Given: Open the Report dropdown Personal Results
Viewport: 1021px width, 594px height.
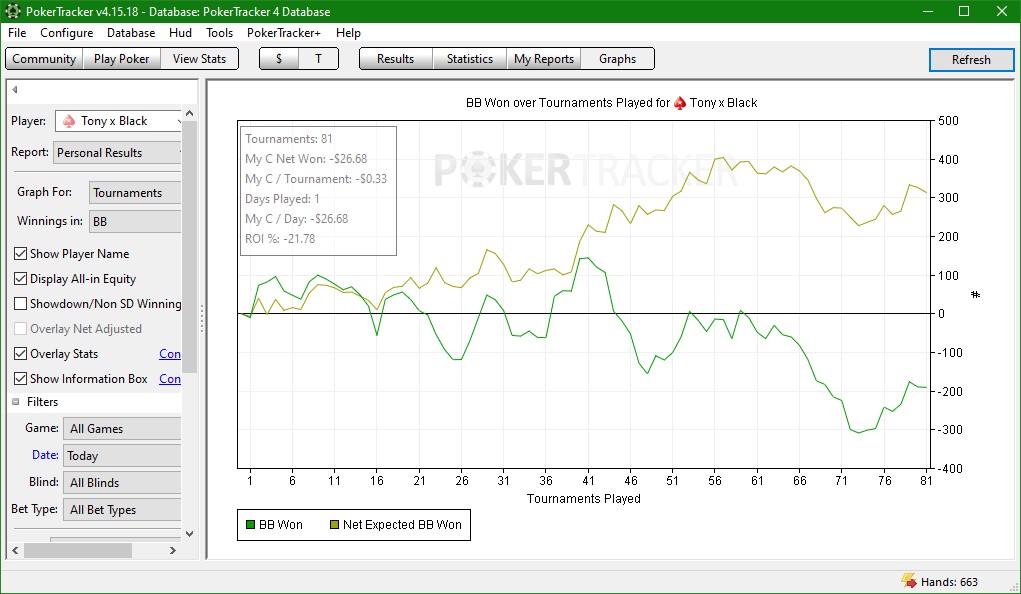Looking at the screenshot, I should tap(117, 152).
